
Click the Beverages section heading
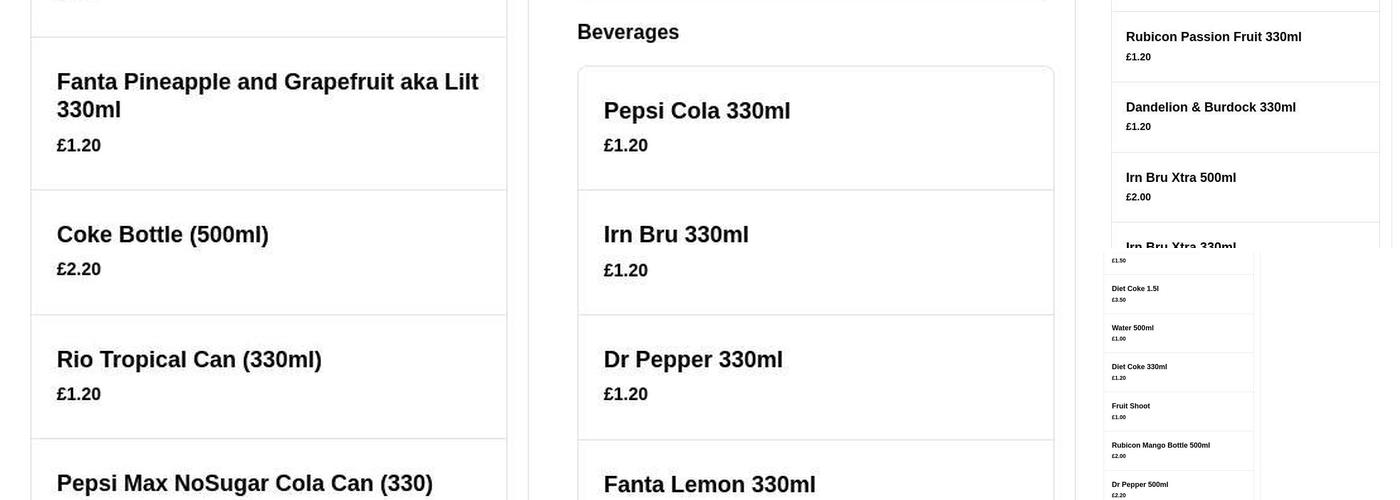point(628,32)
